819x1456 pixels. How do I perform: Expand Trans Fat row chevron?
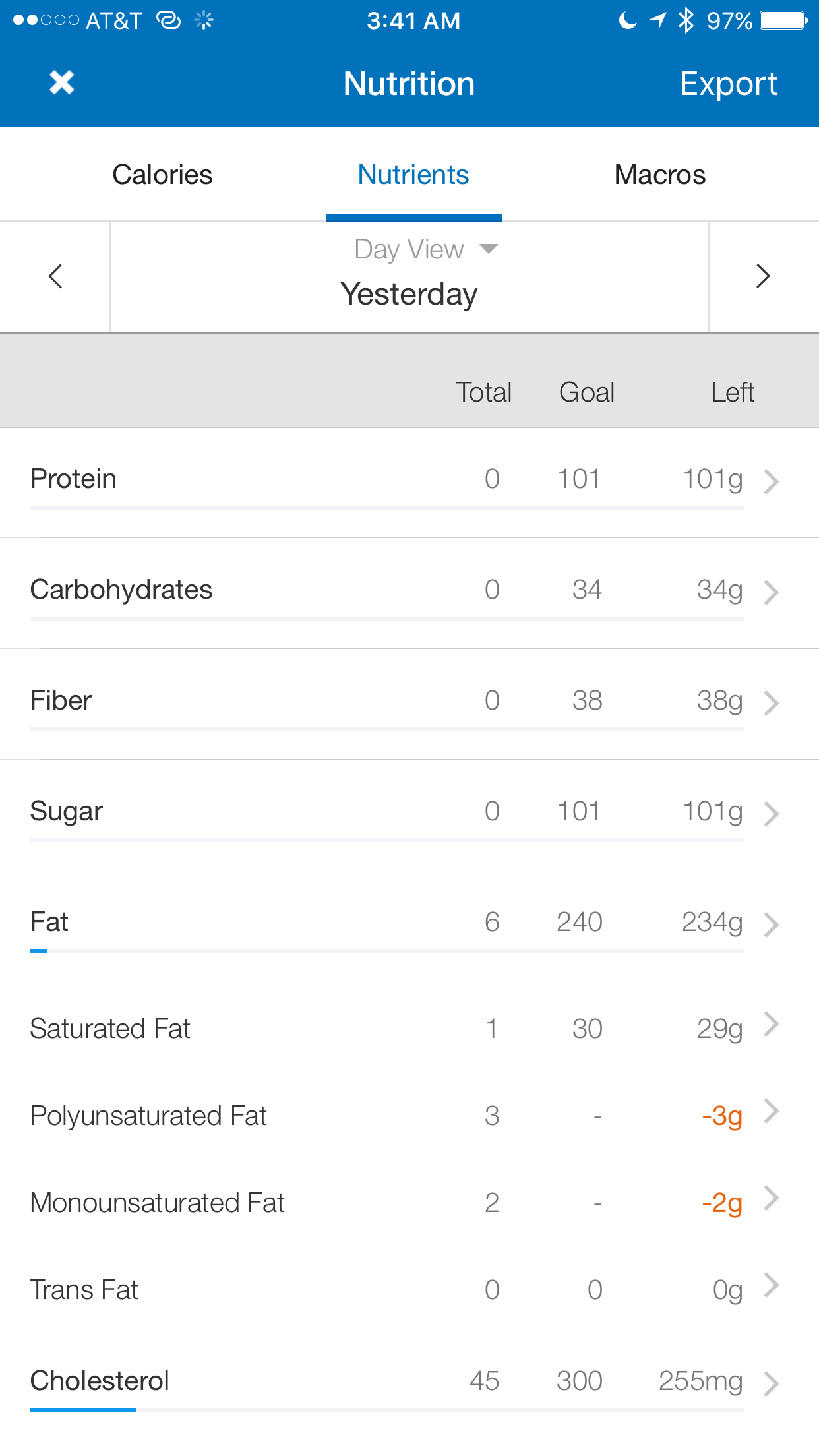point(772,1285)
